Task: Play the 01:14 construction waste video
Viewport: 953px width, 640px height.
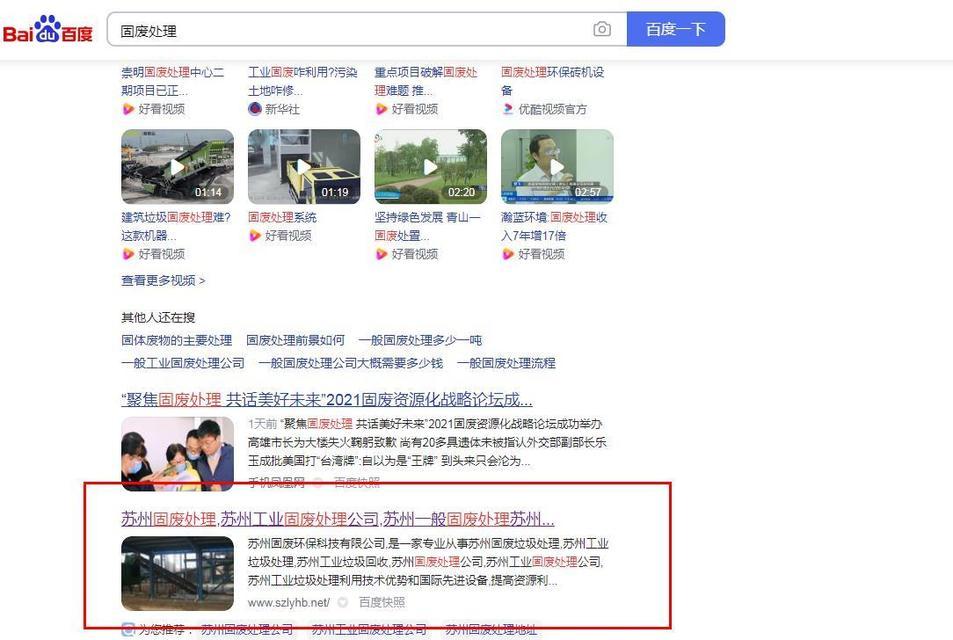Action: point(177,167)
